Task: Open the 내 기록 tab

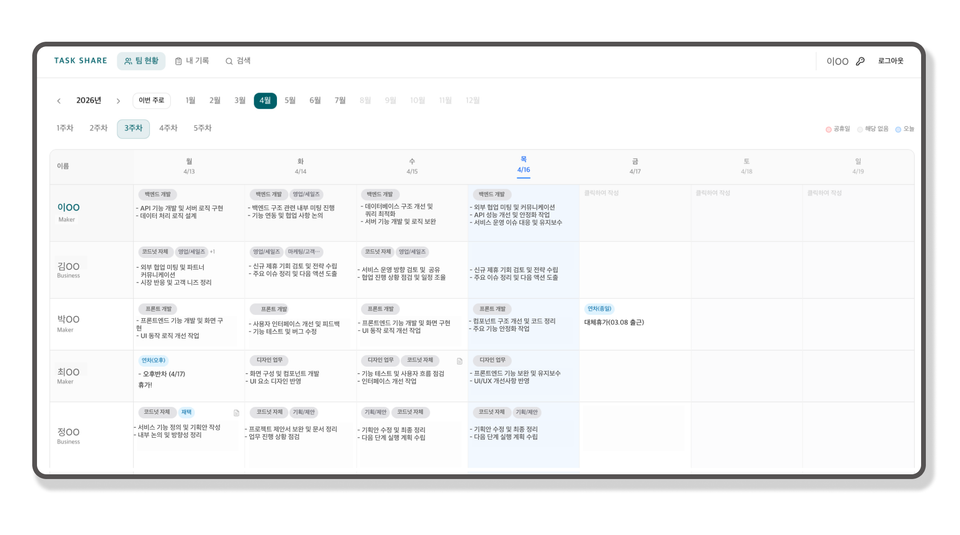Action: (192, 61)
